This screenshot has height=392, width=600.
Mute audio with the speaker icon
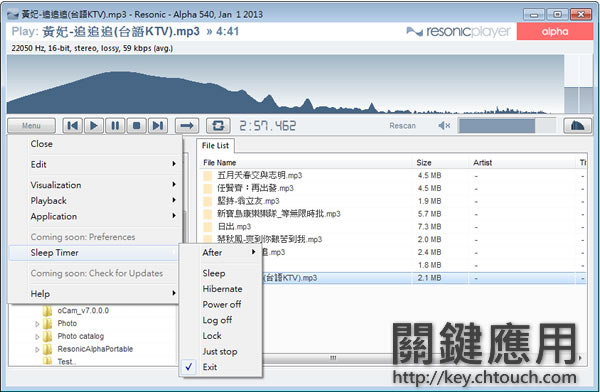click(444, 126)
